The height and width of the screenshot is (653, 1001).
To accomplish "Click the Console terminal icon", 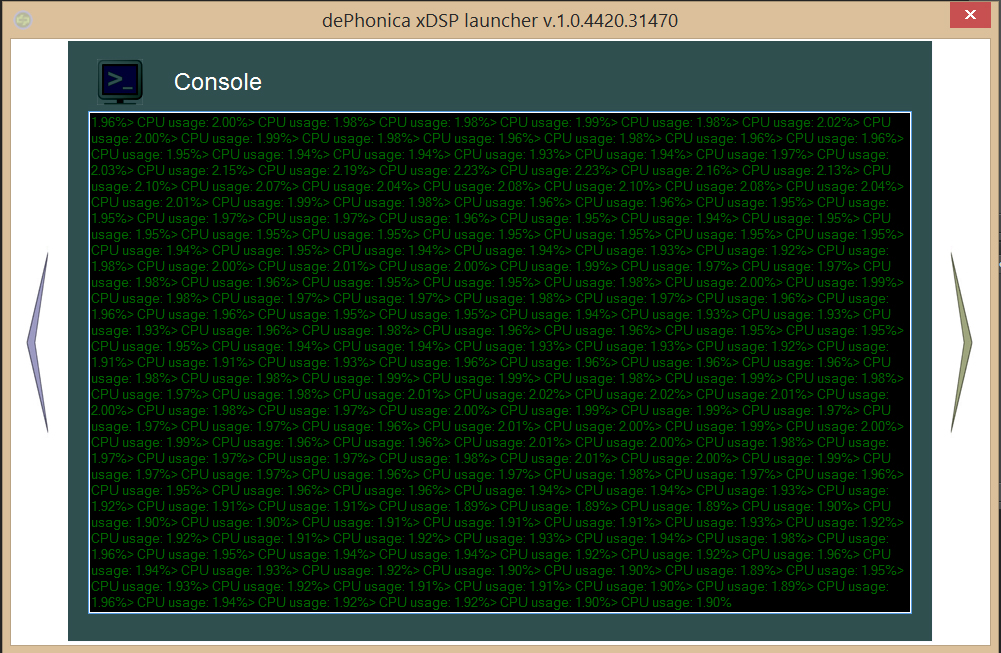I will click(x=120, y=82).
